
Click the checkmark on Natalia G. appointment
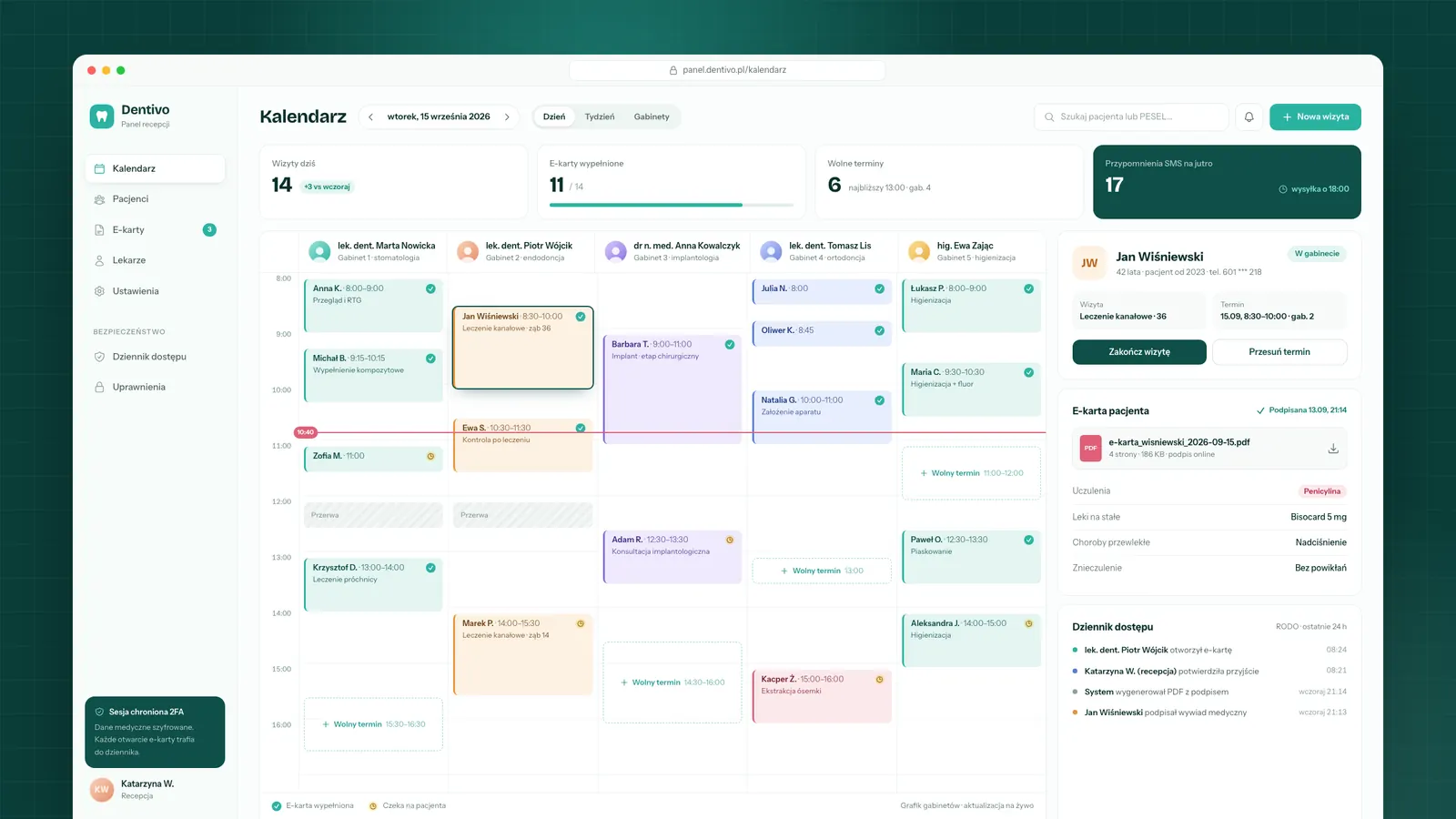879,400
